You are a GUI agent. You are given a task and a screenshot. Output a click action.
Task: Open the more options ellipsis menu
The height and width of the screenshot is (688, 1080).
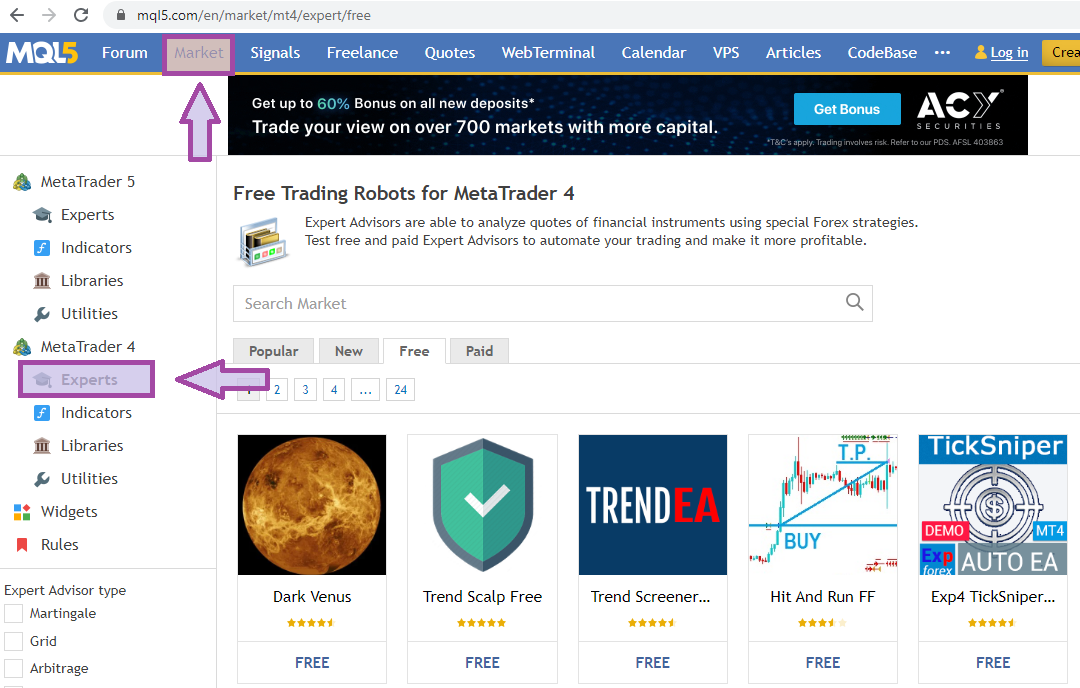pyautogui.click(x=942, y=53)
